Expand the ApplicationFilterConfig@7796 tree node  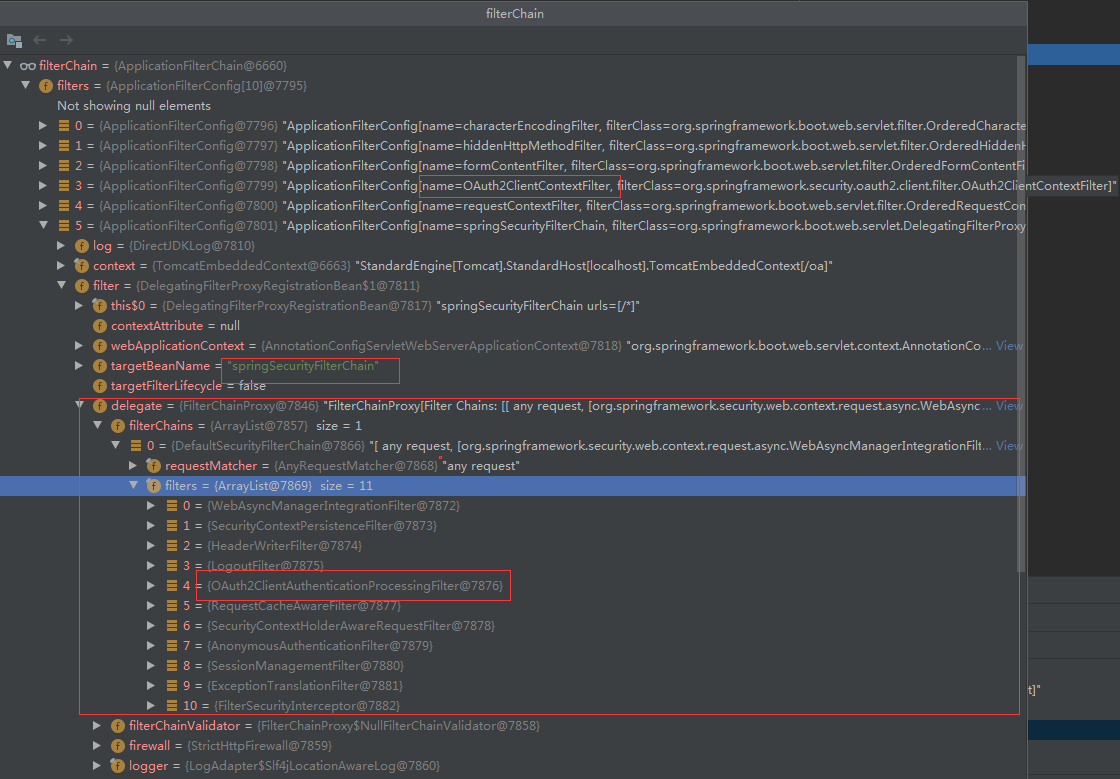pyautogui.click(x=42, y=125)
